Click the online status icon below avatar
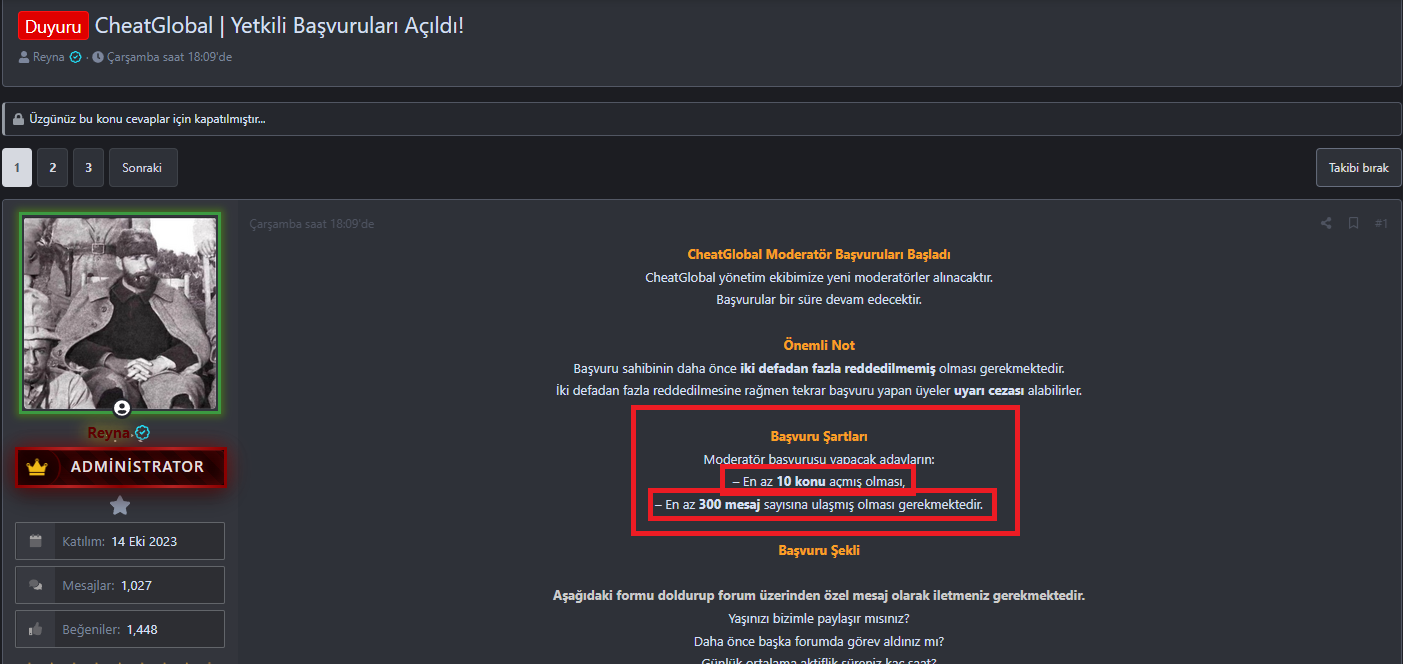This screenshot has height=664, width=1403. tap(122, 408)
